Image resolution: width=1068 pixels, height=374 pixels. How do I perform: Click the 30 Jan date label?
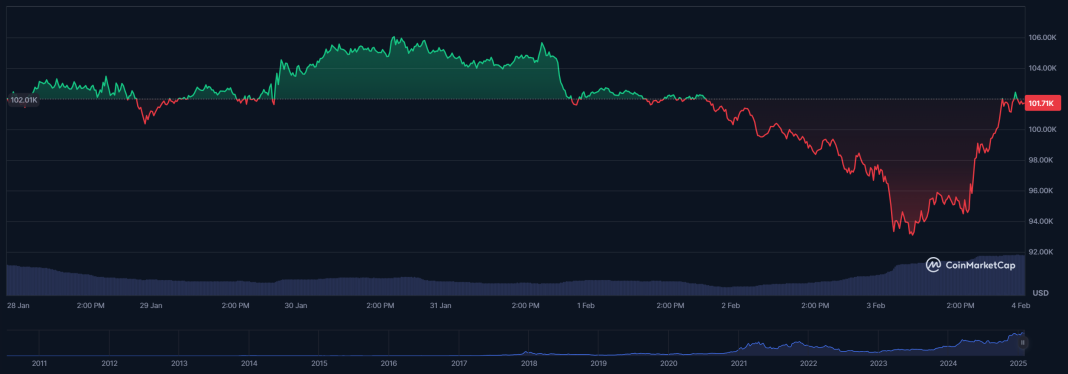(296, 306)
